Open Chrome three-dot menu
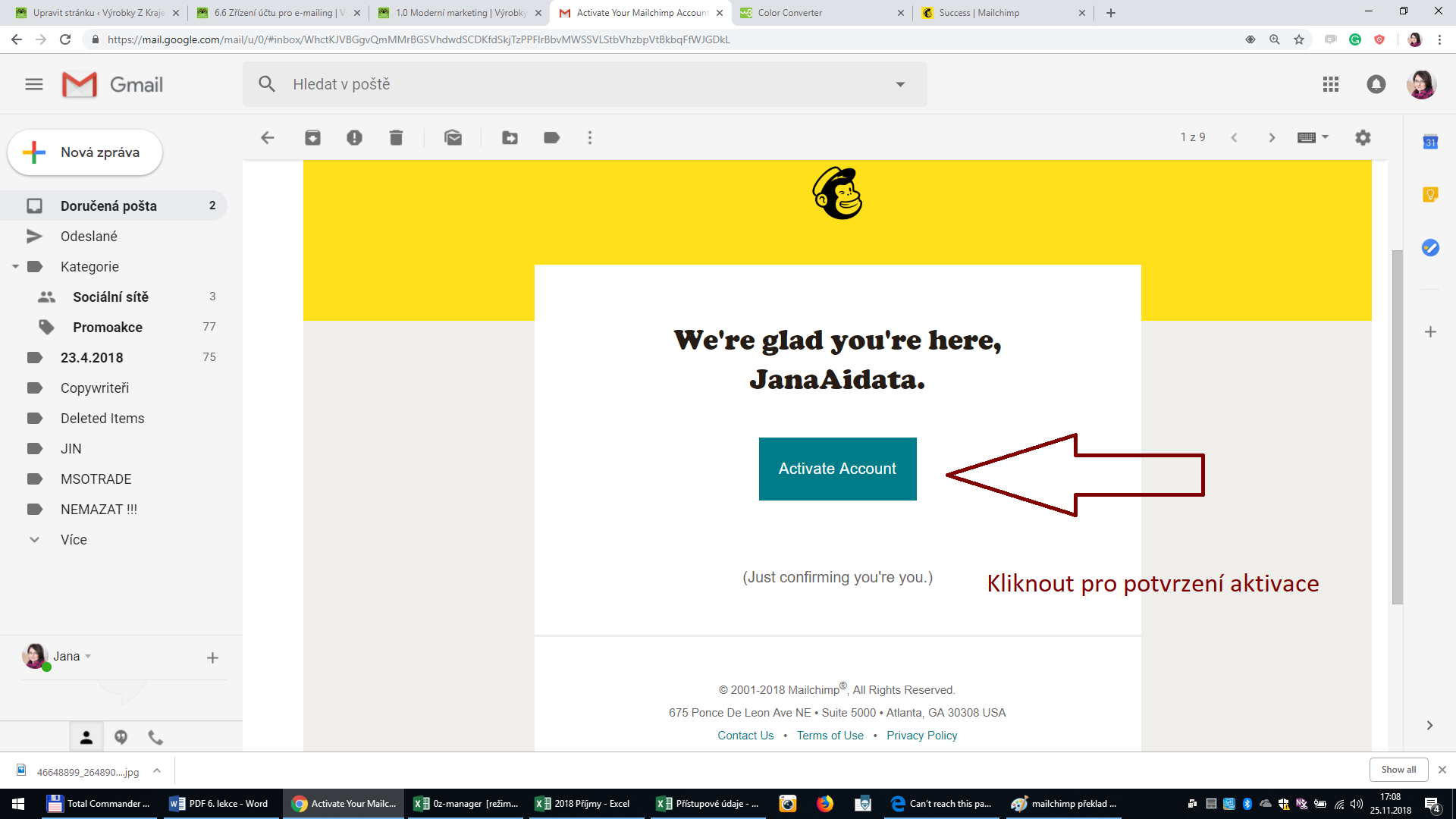1456x819 pixels. point(1439,39)
